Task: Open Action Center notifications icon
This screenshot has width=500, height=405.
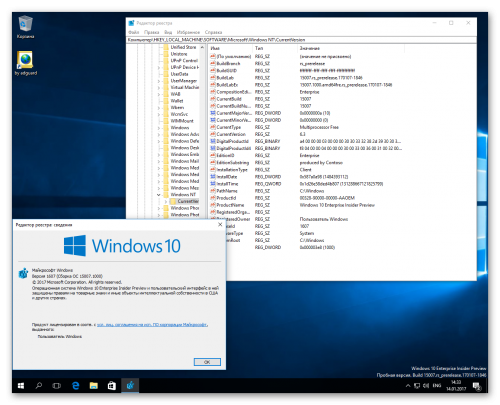Action: (x=477, y=386)
